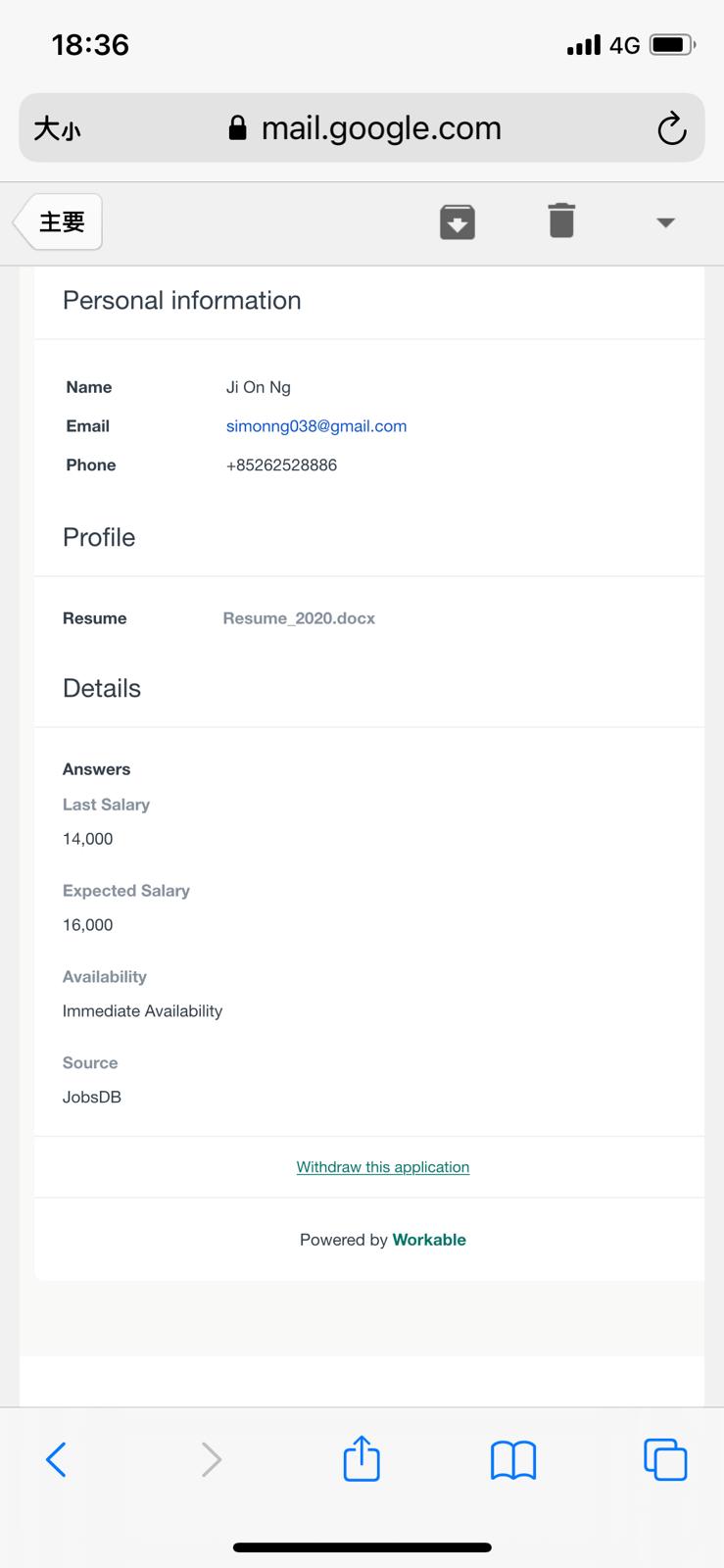
Task: Tap the mail.google.com address bar
Action: point(380,128)
